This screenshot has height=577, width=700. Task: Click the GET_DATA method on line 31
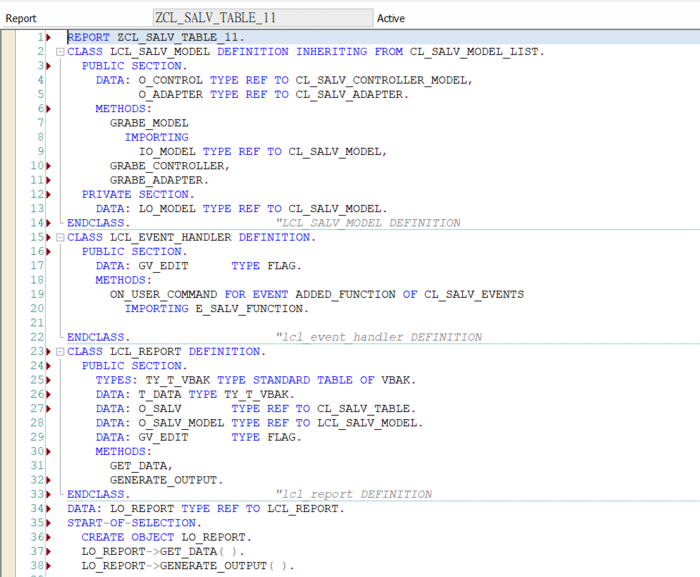click(141, 466)
